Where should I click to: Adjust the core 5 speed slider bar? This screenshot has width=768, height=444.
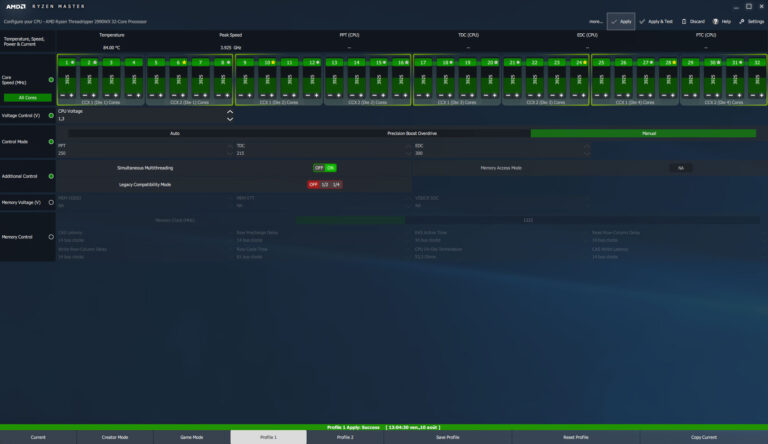pyautogui.click(x=157, y=79)
